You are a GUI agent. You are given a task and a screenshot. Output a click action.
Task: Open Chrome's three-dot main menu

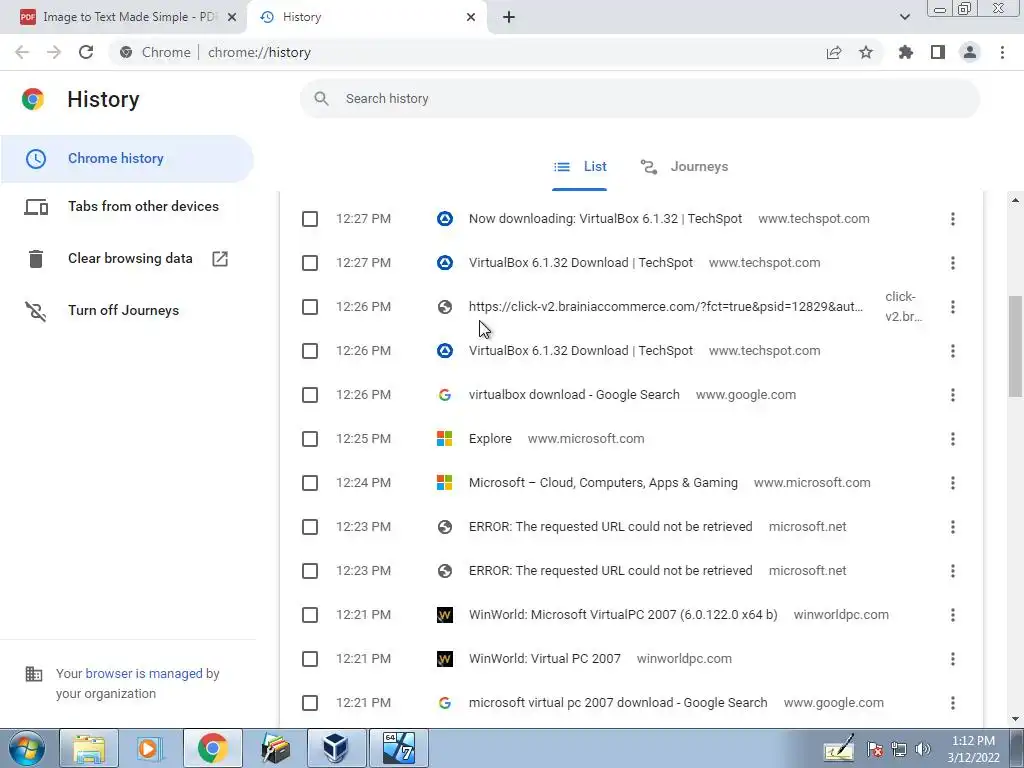click(x=1002, y=52)
